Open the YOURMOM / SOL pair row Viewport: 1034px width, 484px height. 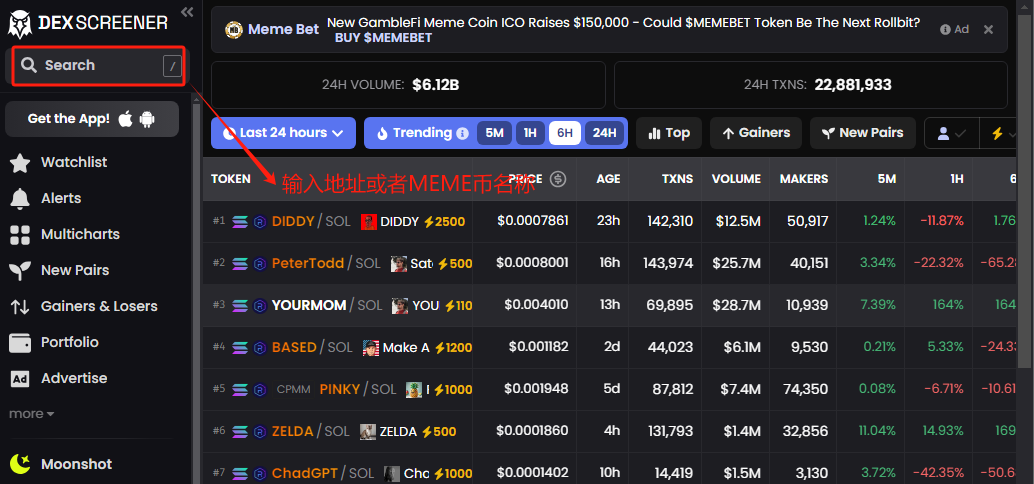[x=610, y=305]
